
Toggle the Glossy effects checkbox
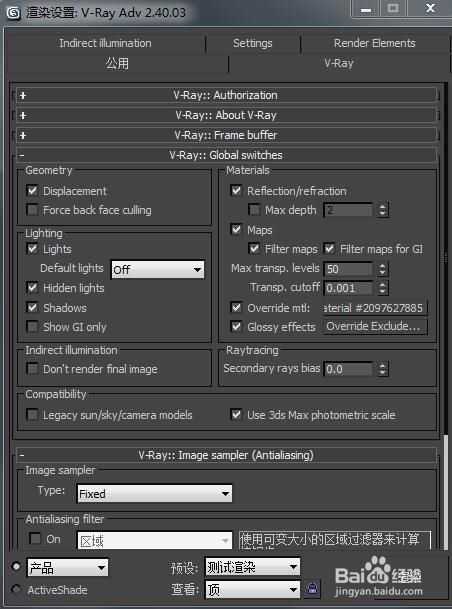pyautogui.click(x=236, y=327)
